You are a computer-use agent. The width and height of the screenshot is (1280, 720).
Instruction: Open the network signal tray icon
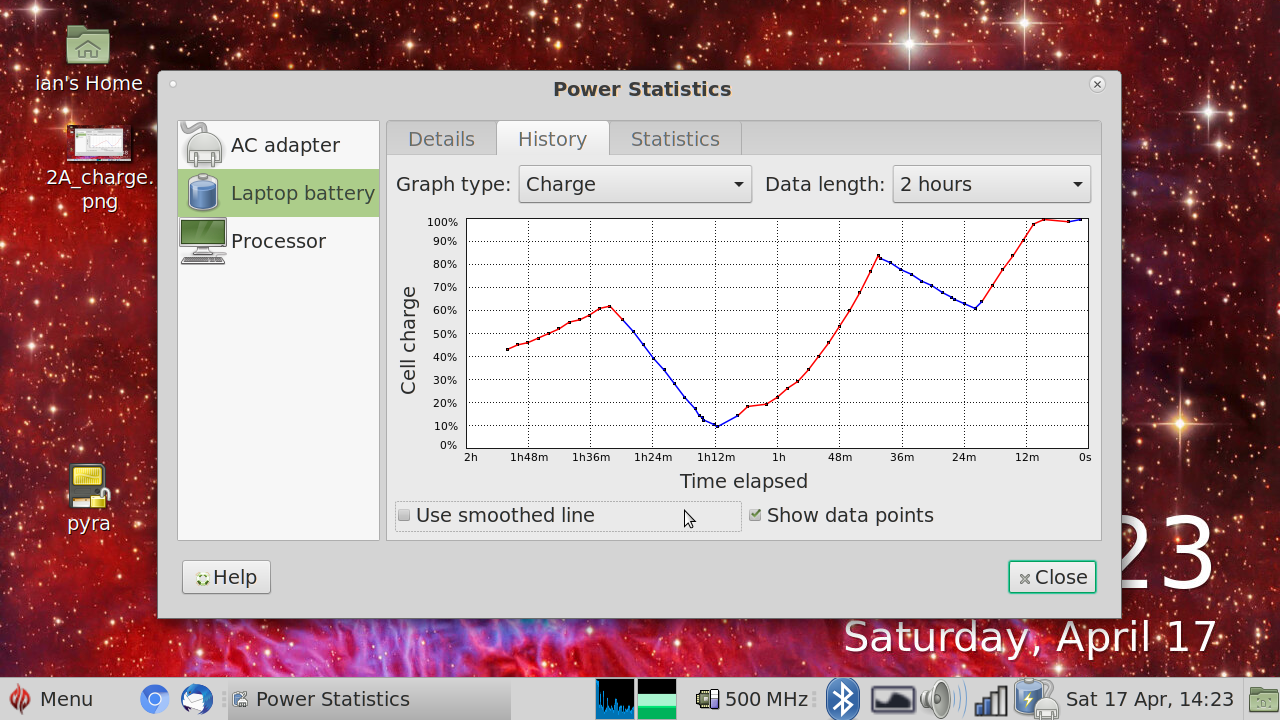point(990,699)
